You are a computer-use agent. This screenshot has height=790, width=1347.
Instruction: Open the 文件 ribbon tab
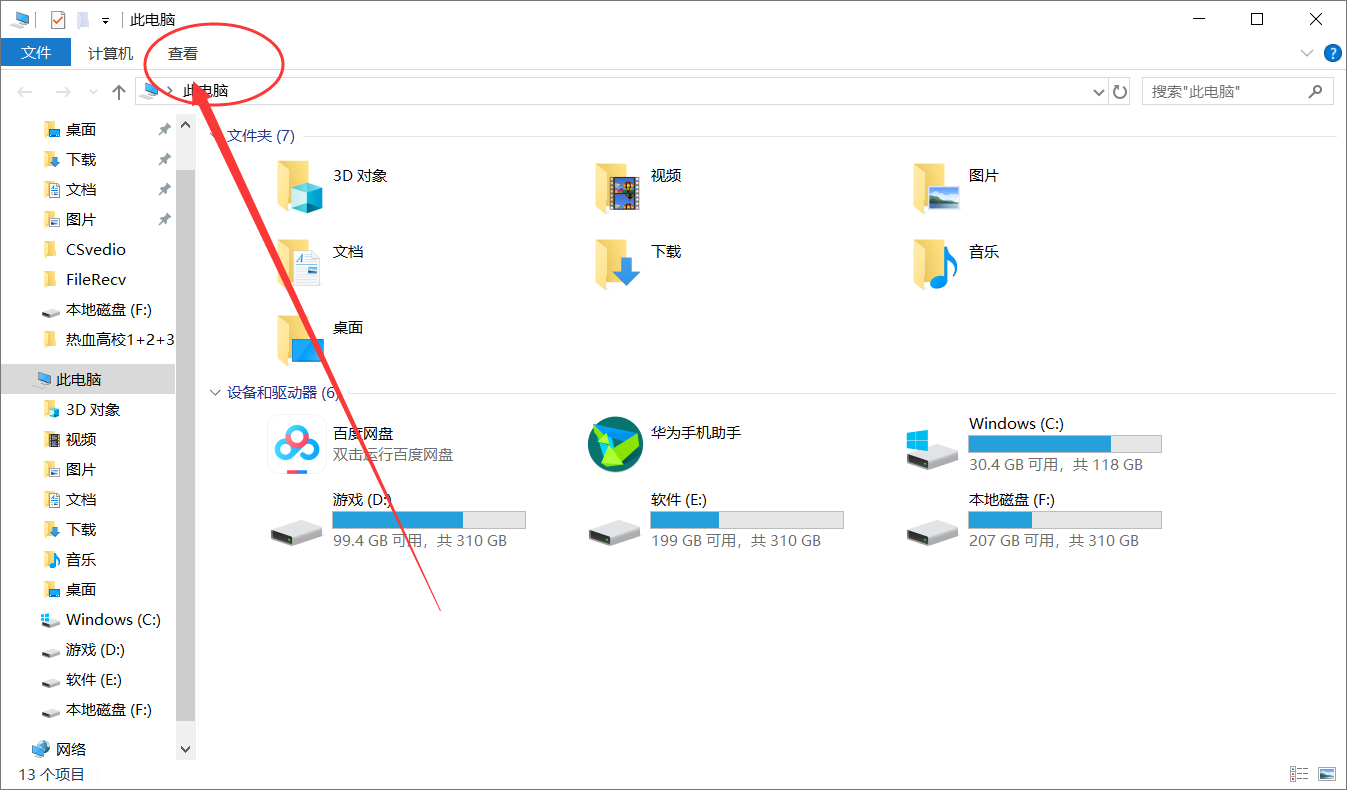pos(36,53)
